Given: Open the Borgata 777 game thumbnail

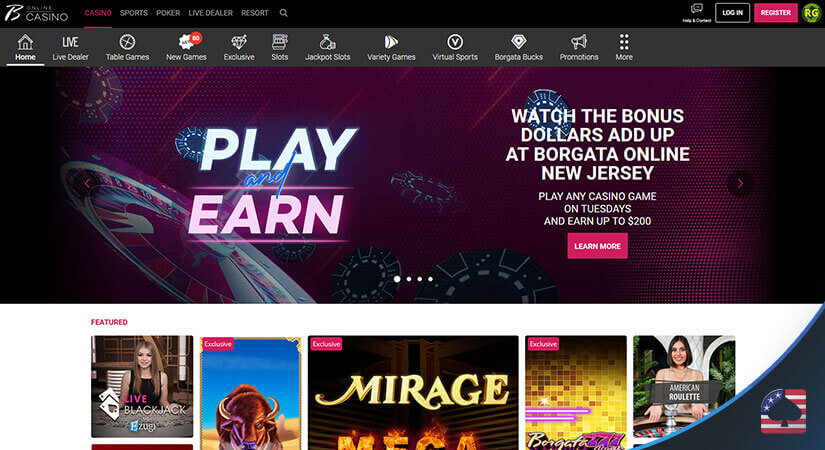Looking at the screenshot, I should pyautogui.click(x=576, y=393).
